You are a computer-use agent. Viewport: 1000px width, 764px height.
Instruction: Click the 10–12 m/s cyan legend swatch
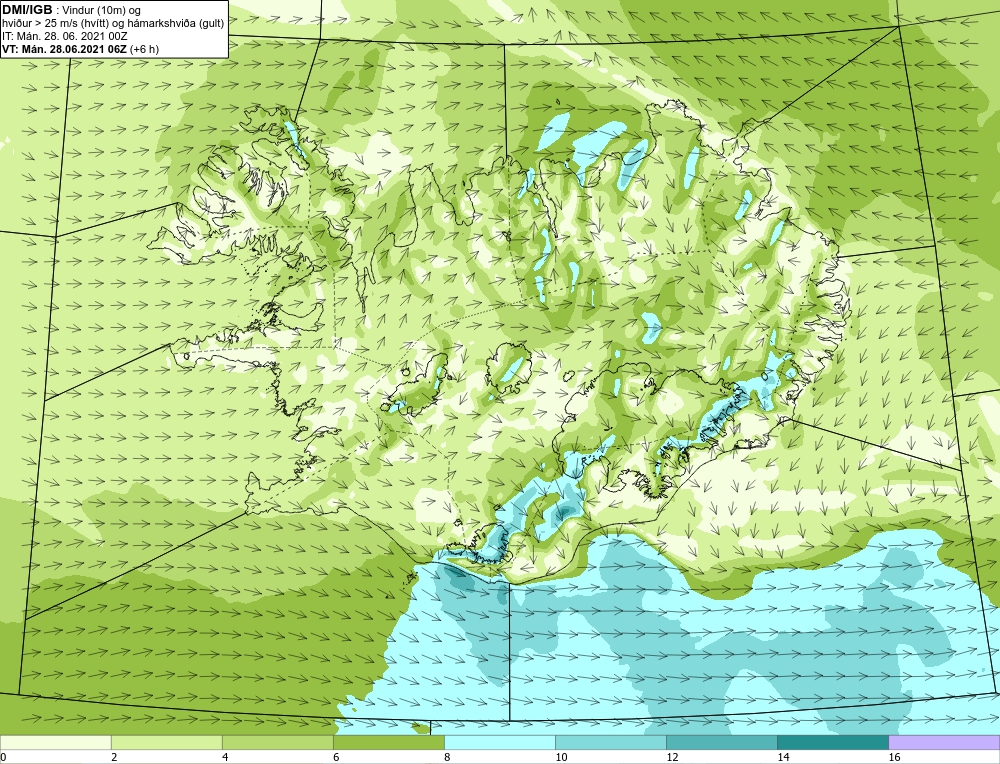pyautogui.click(x=611, y=742)
